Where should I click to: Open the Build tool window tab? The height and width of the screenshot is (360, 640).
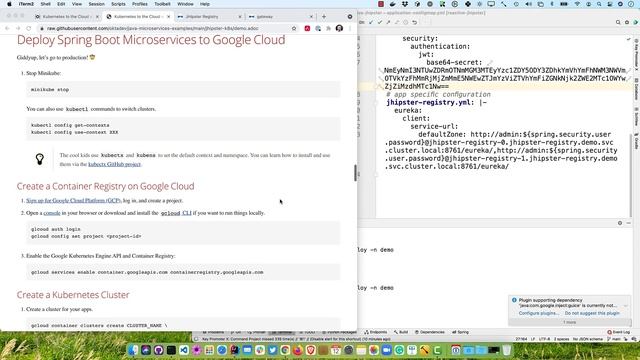[x=401, y=332]
